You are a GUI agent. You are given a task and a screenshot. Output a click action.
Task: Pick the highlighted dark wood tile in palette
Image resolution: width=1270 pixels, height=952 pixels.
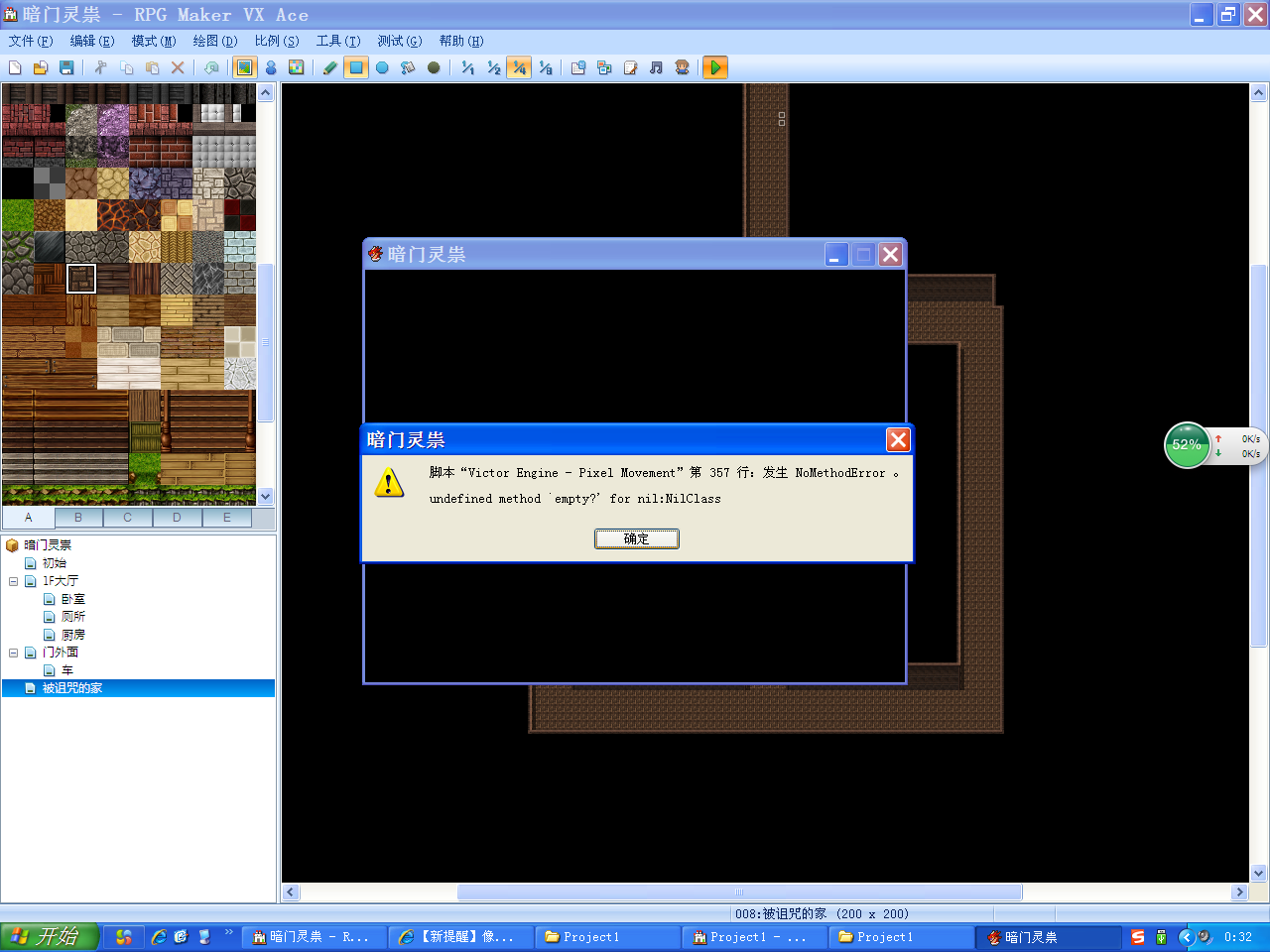click(81, 279)
